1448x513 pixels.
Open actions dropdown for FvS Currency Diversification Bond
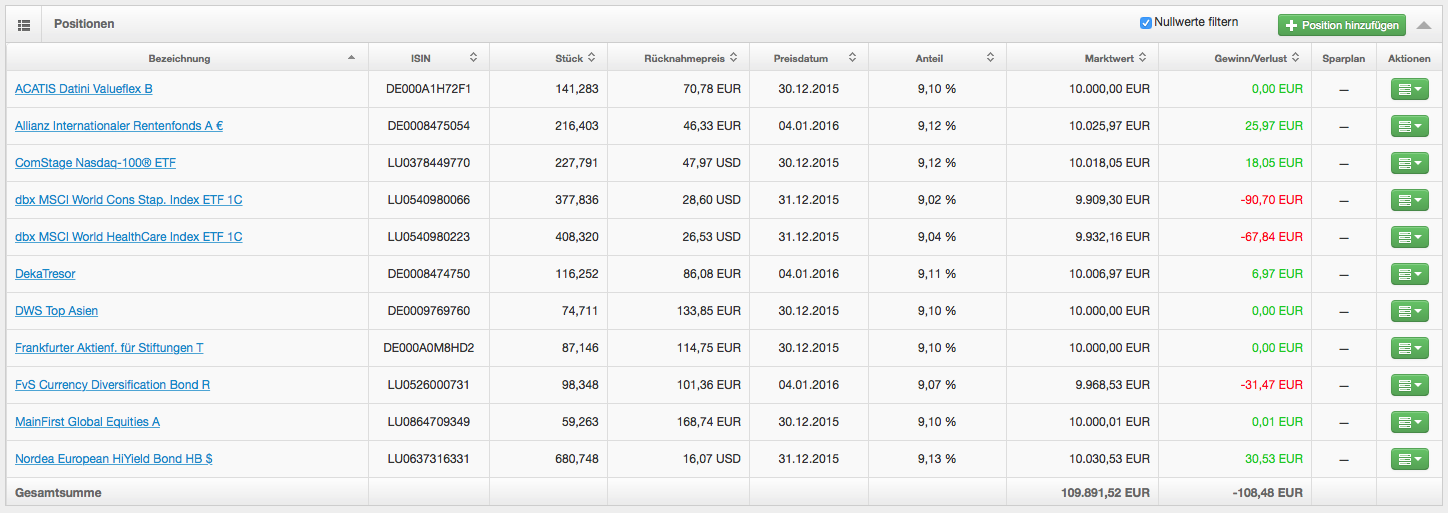[1409, 386]
